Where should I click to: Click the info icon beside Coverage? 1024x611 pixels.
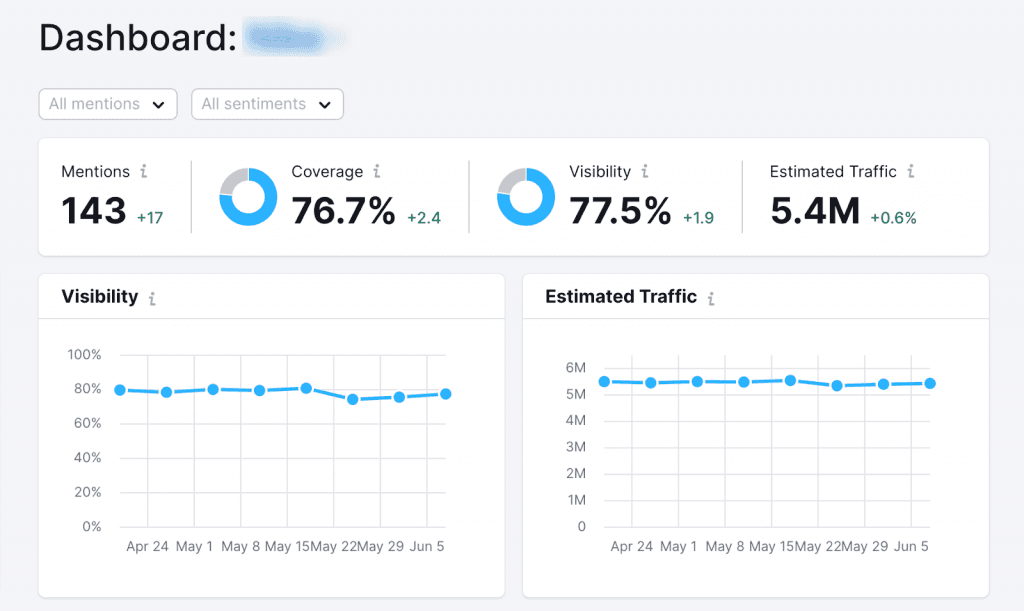pos(377,172)
